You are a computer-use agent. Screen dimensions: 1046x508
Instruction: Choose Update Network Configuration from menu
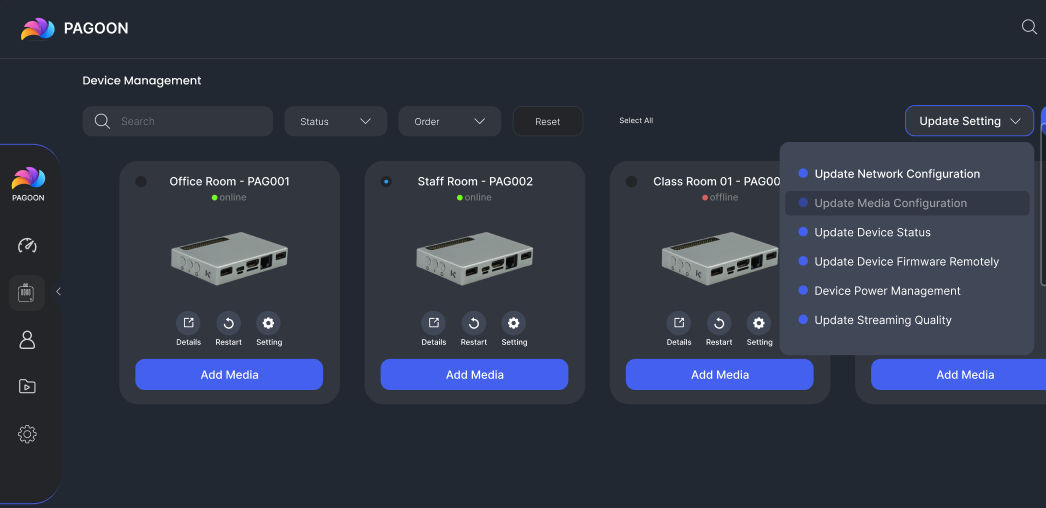click(x=896, y=174)
